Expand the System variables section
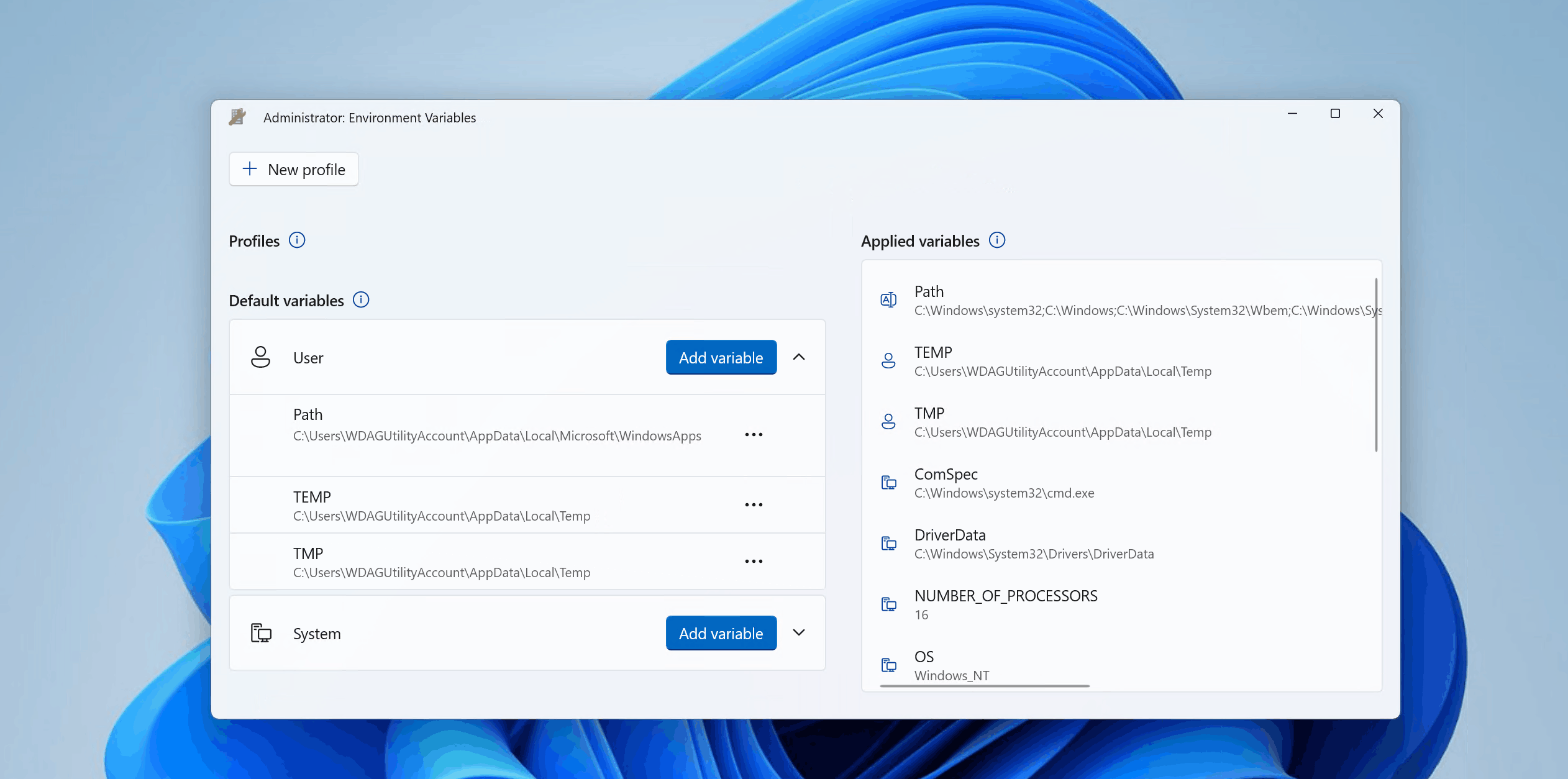This screenshot has width=1568, height=779. (x=799, y=633)
